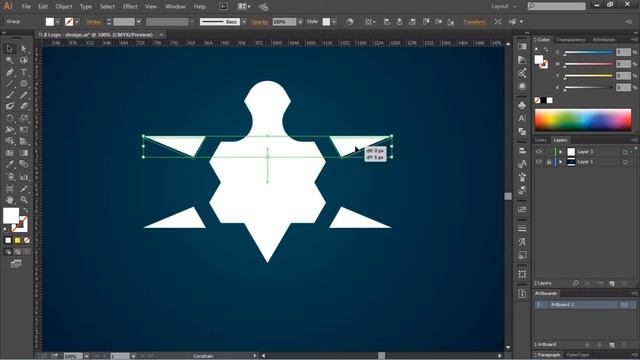Select the Gradient tool
This screenshot has height=360, width=640.
(x=24, y=153)
